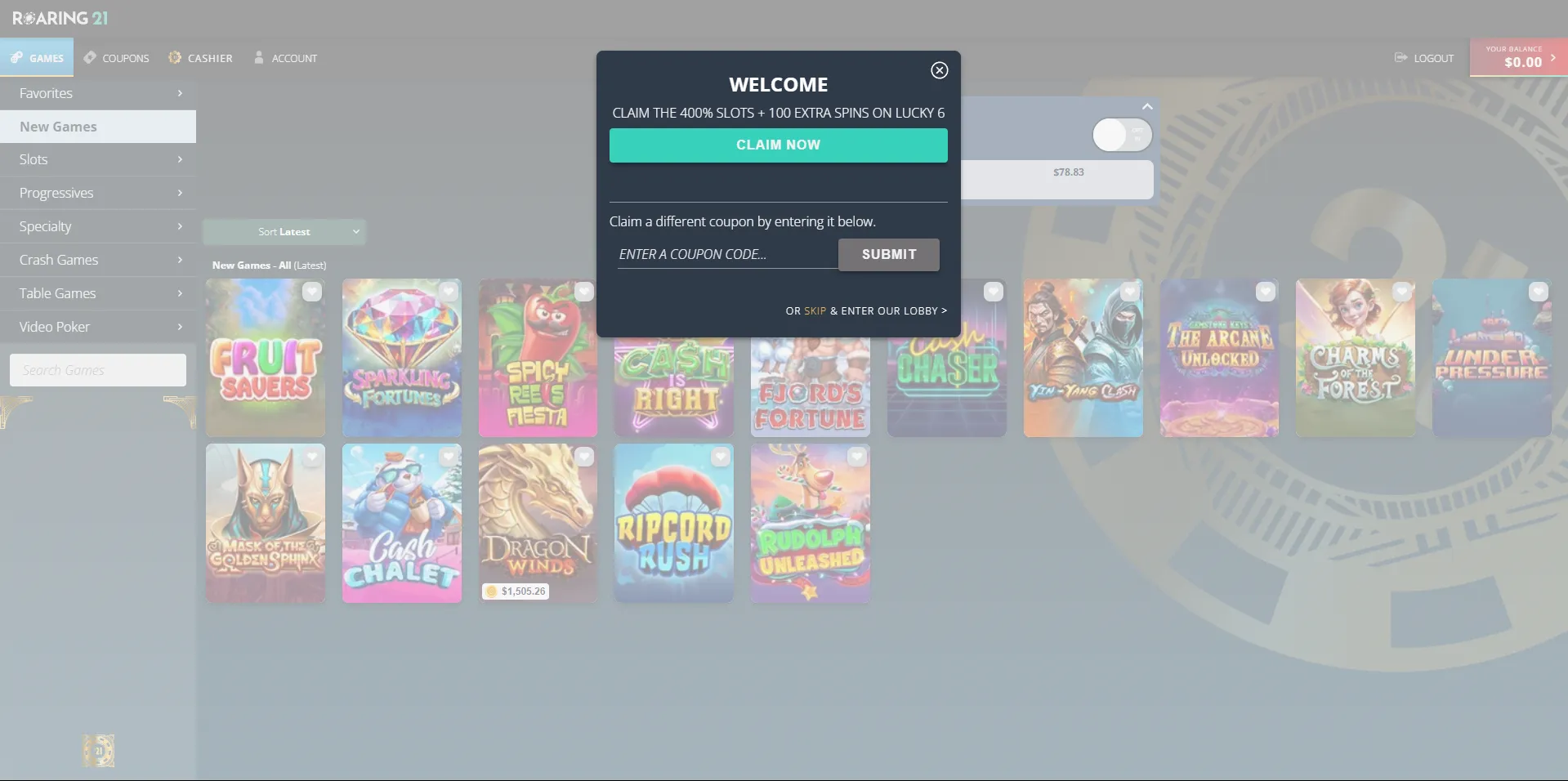The height and width of the screenshot is (781, 1568).
Task: Favorite the Fruit Savers game
Action: (311, 292)
